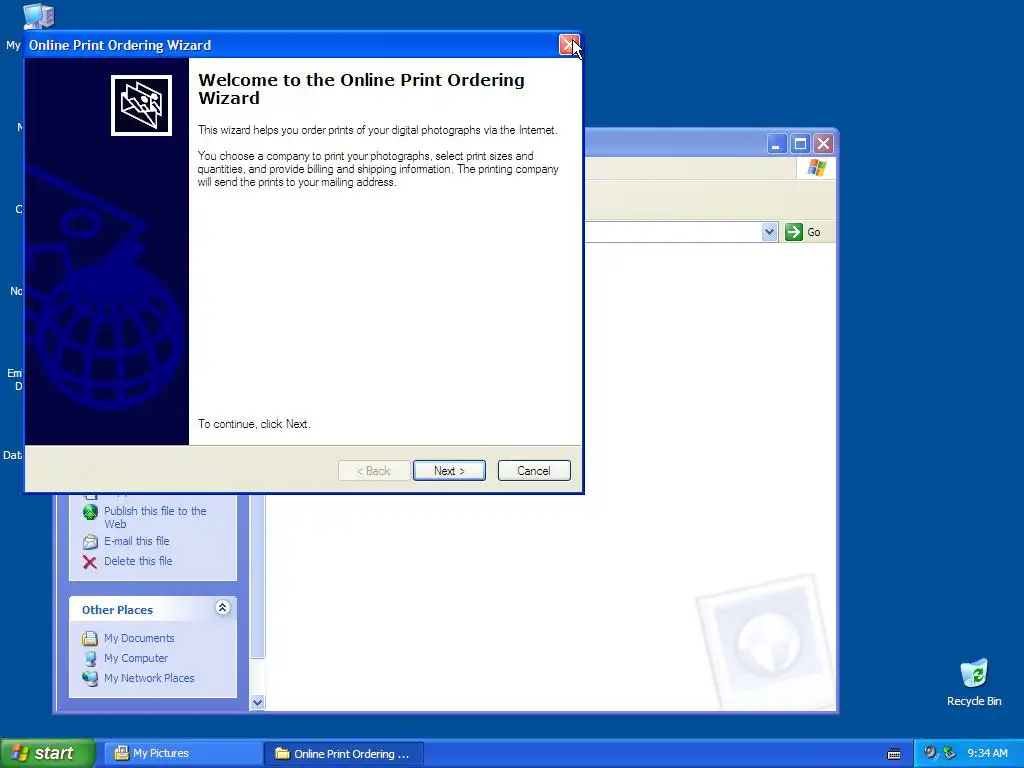Collapse the Other Places panel
This screenshot has width=1024, height=768.
pos(222,608)
